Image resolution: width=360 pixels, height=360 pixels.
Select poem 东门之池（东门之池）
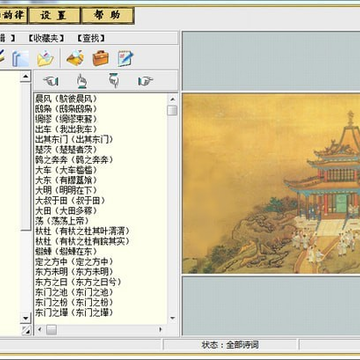[x=74, y=292]
